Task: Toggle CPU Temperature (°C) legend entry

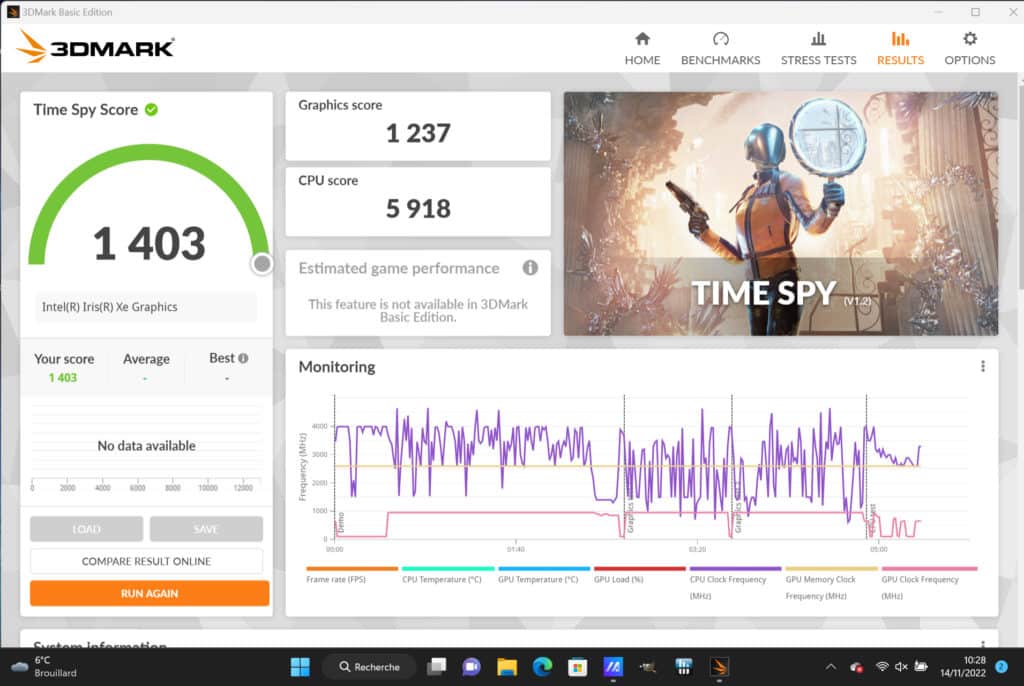Action: pos(447,576)
